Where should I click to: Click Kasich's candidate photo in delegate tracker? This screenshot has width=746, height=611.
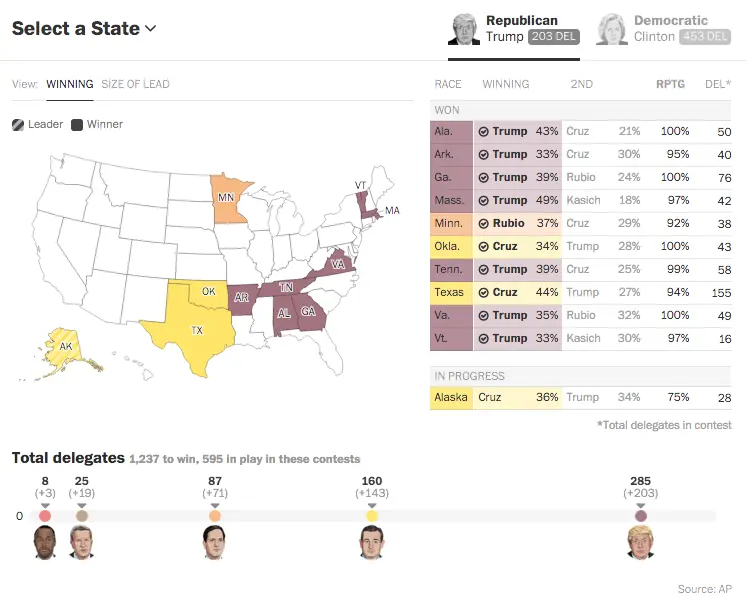tap(81, 542)
